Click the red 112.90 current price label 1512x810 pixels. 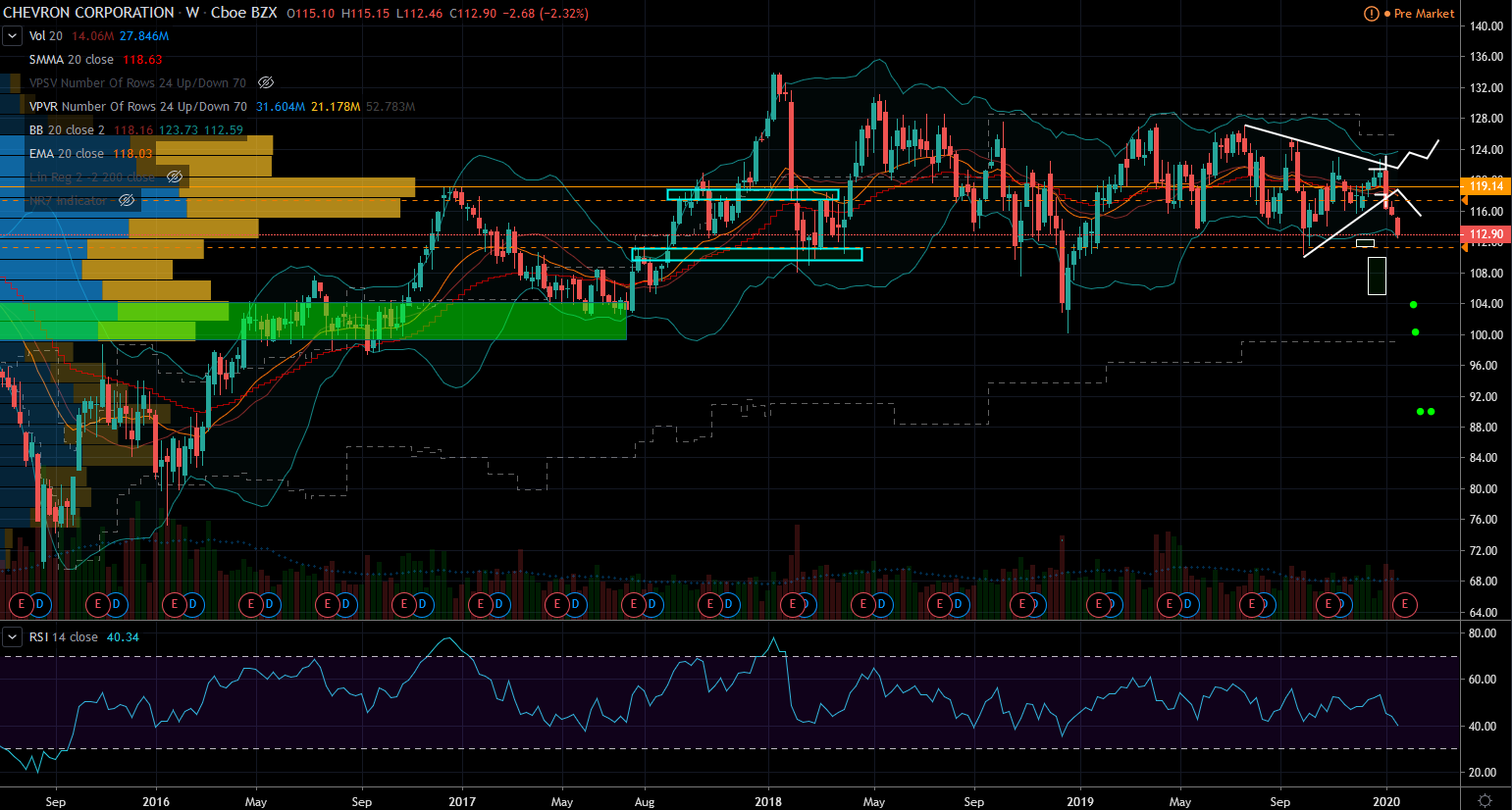[x=1486, y=234]
